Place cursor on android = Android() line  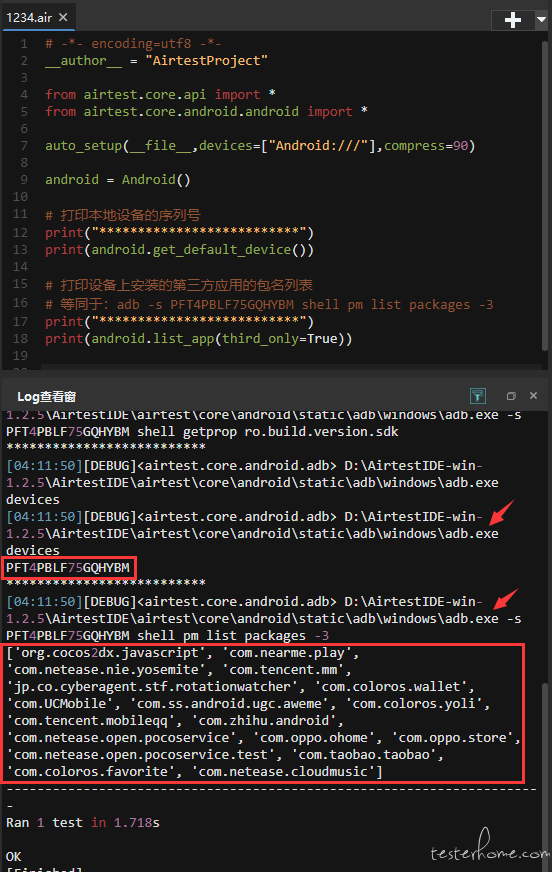click(118, 180)
